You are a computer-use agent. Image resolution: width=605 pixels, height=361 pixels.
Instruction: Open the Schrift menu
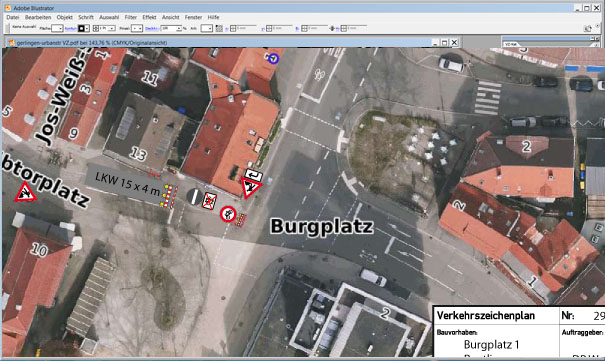pyautogui.click(x=86, y=17)
